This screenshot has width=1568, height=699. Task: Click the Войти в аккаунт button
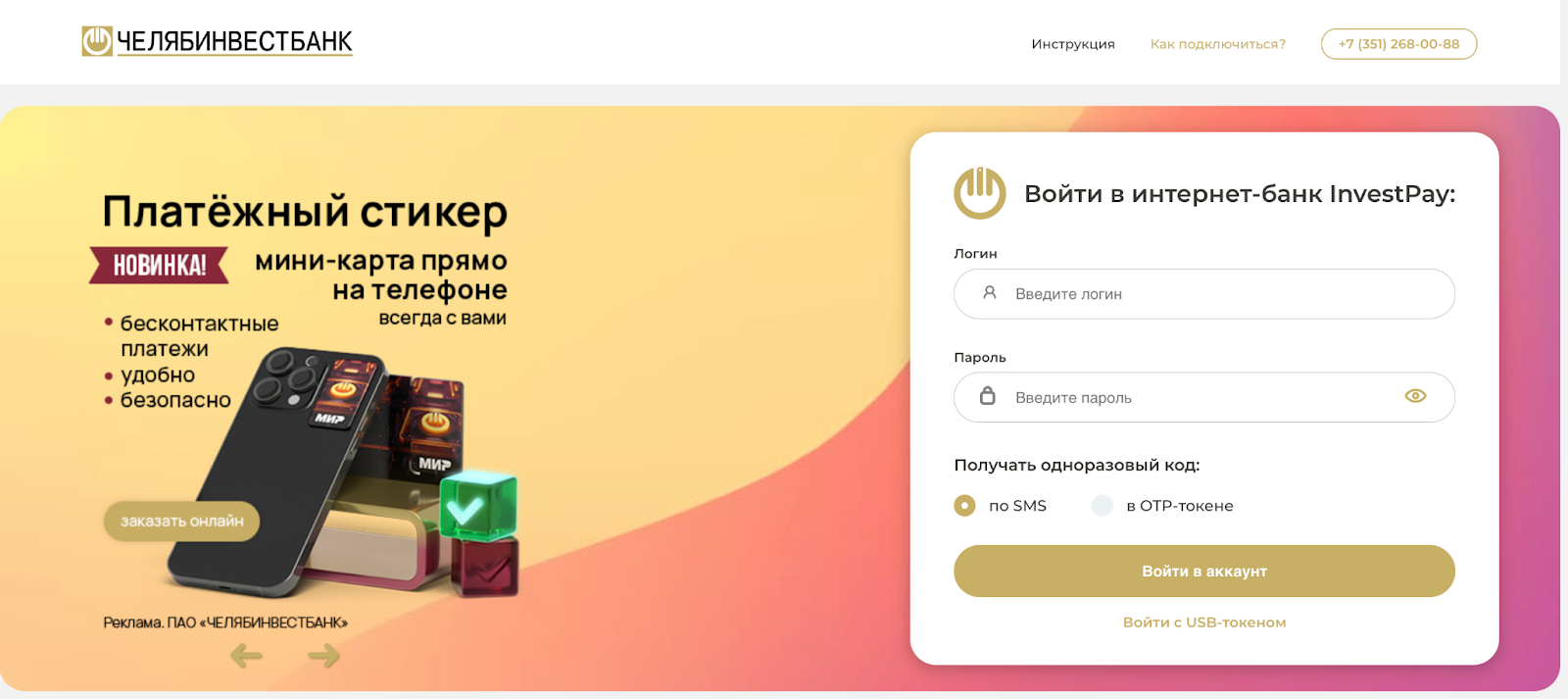pos(1204,572)
